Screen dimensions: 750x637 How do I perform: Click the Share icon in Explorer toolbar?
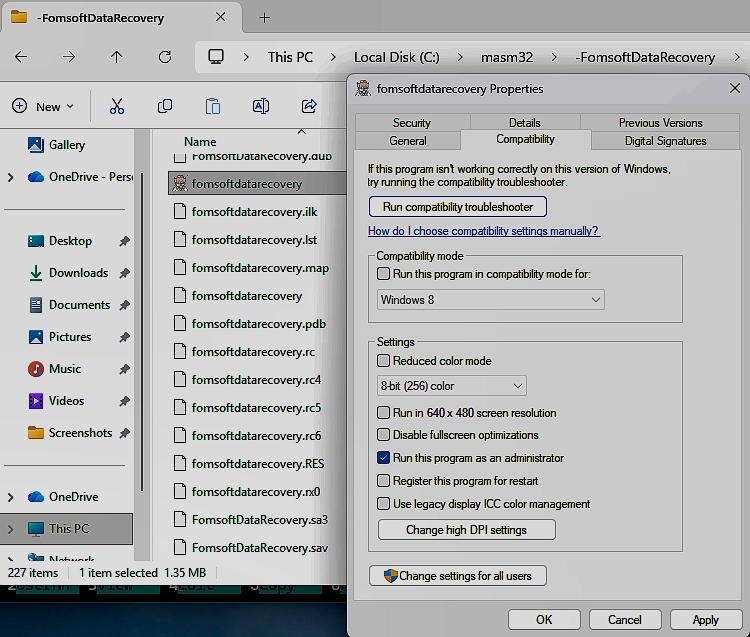(309, 106)
